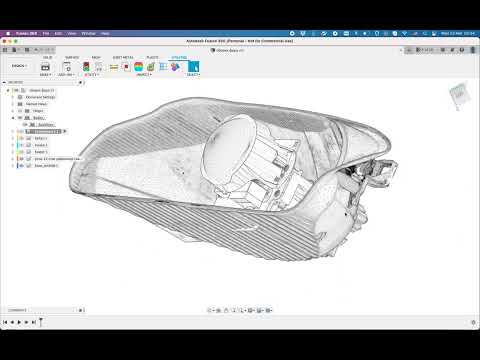Viewport: 480px width, 360px height.
Task: Open the Help menu in menu bar
Action: pos(105,33)
